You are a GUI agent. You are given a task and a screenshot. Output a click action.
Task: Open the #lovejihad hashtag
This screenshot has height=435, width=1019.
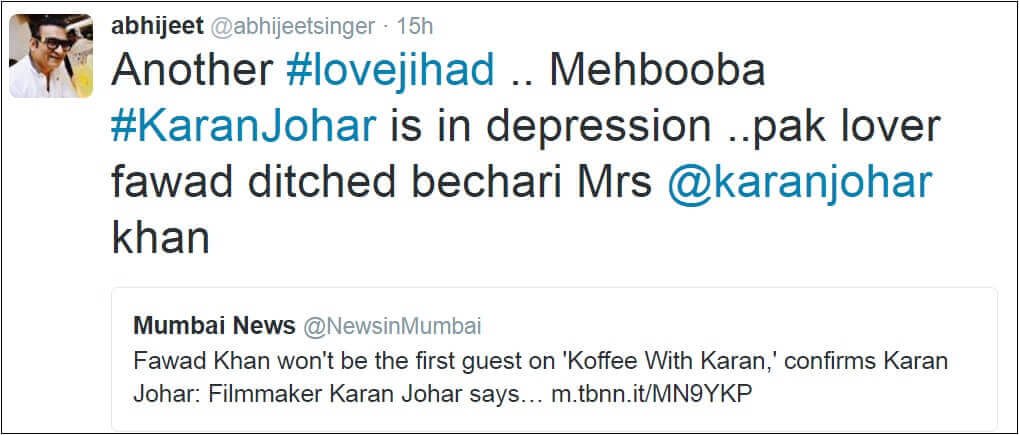[x=391, y=71]
